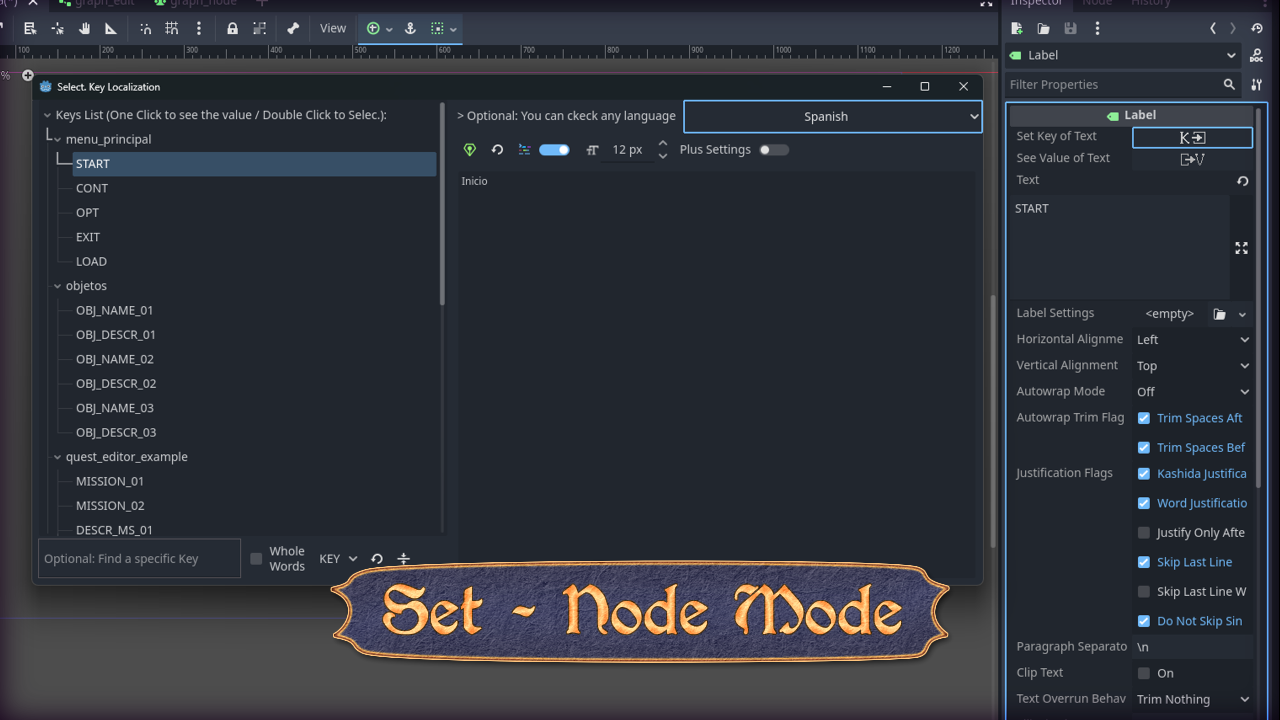This screenshot has height=720, width=1280.
Task: Switch to the History tab
Action: pos(1151,4)
